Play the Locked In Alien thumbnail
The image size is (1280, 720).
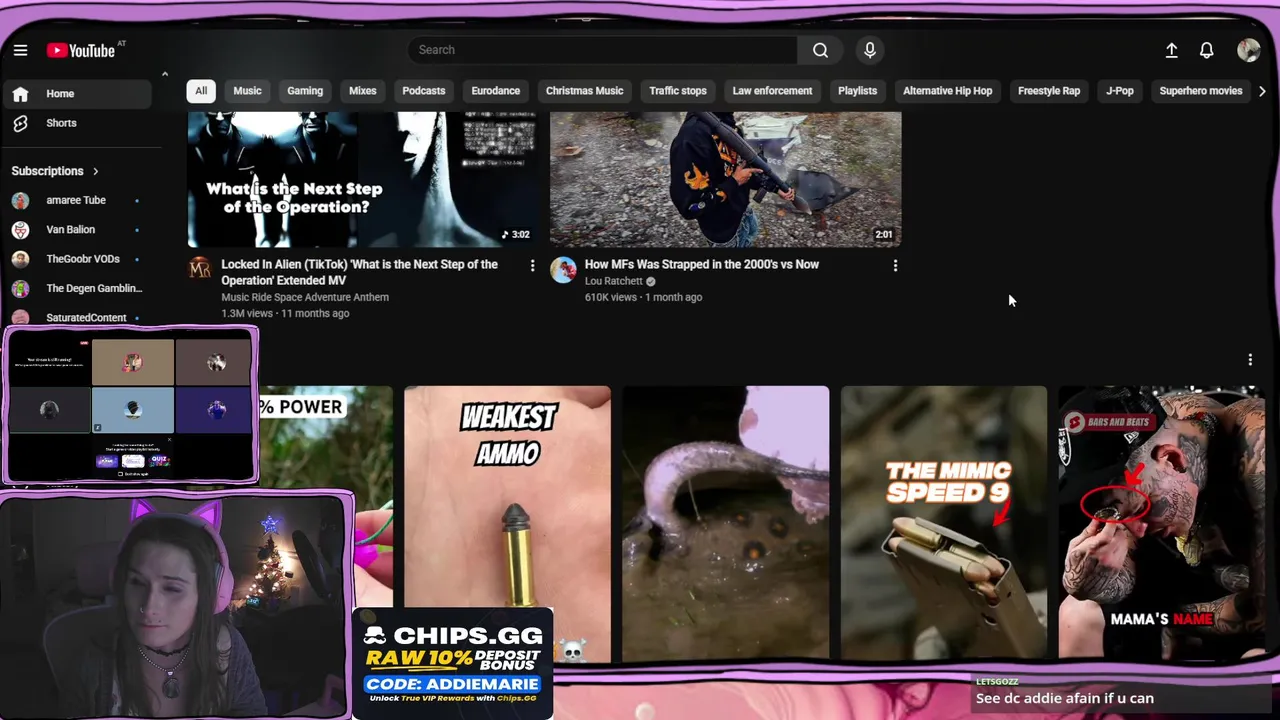tap(363, 178)
